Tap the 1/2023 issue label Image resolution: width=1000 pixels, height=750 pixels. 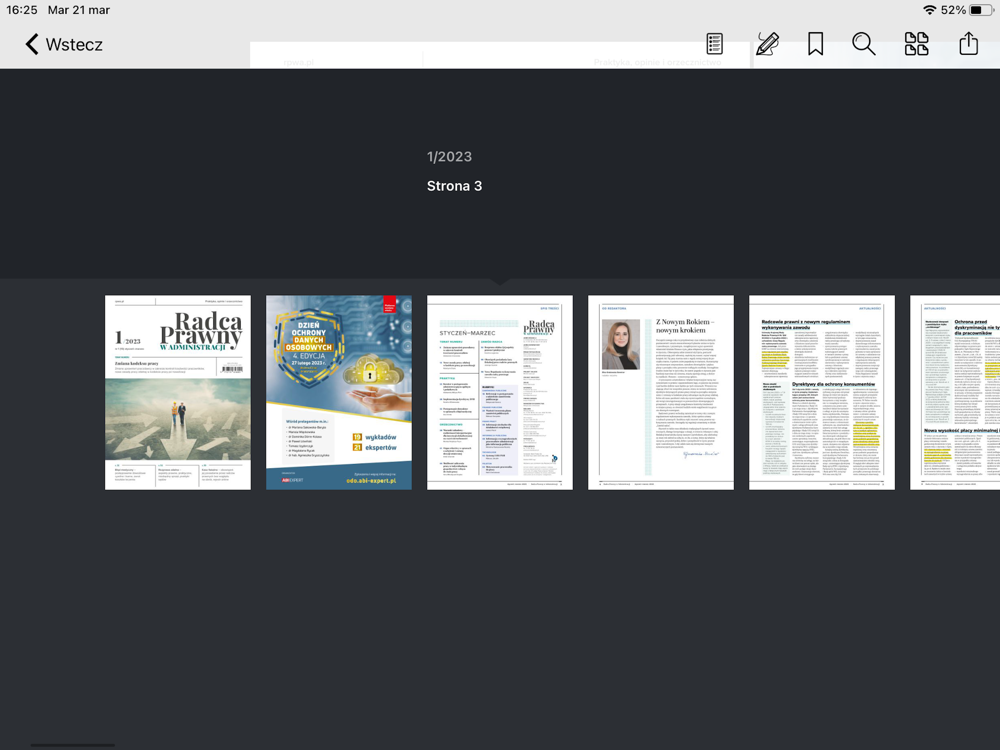point(450,157)
